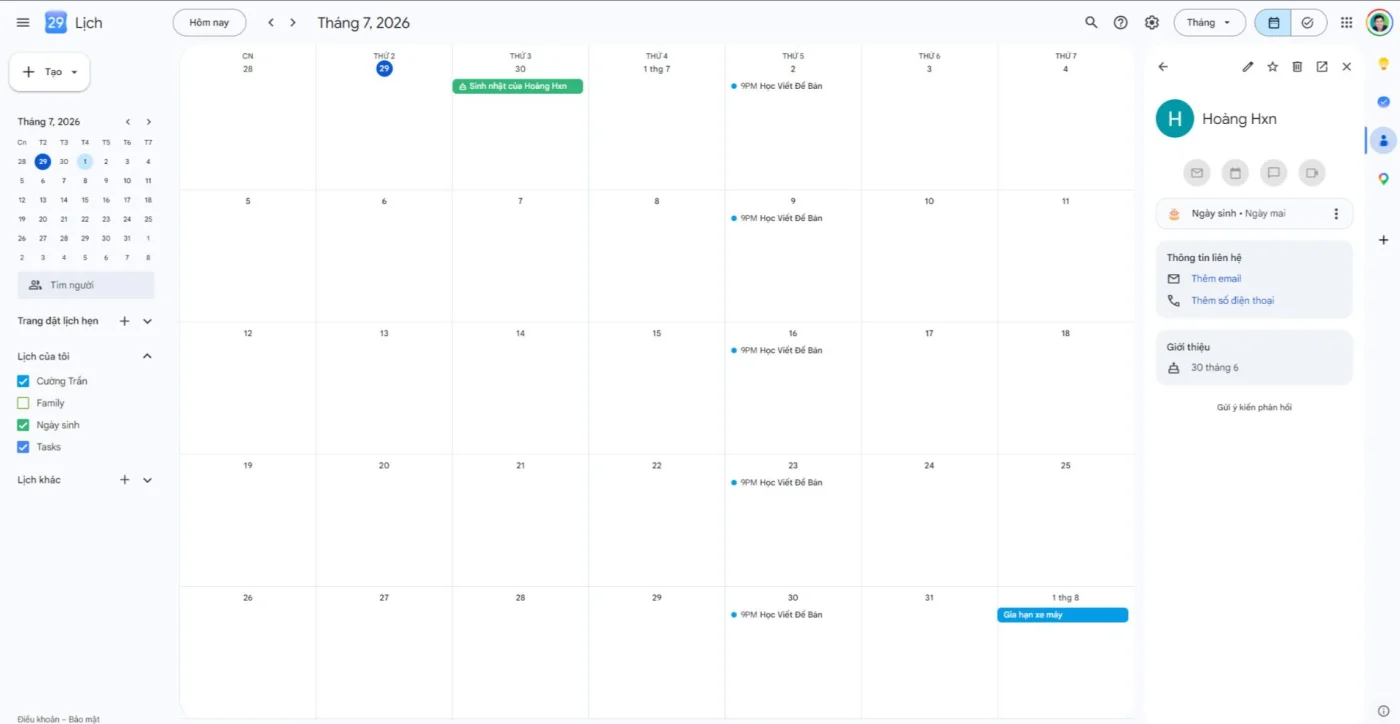
Task: Start a chat with Hoàng Hxn
Action: [1274, 173]
